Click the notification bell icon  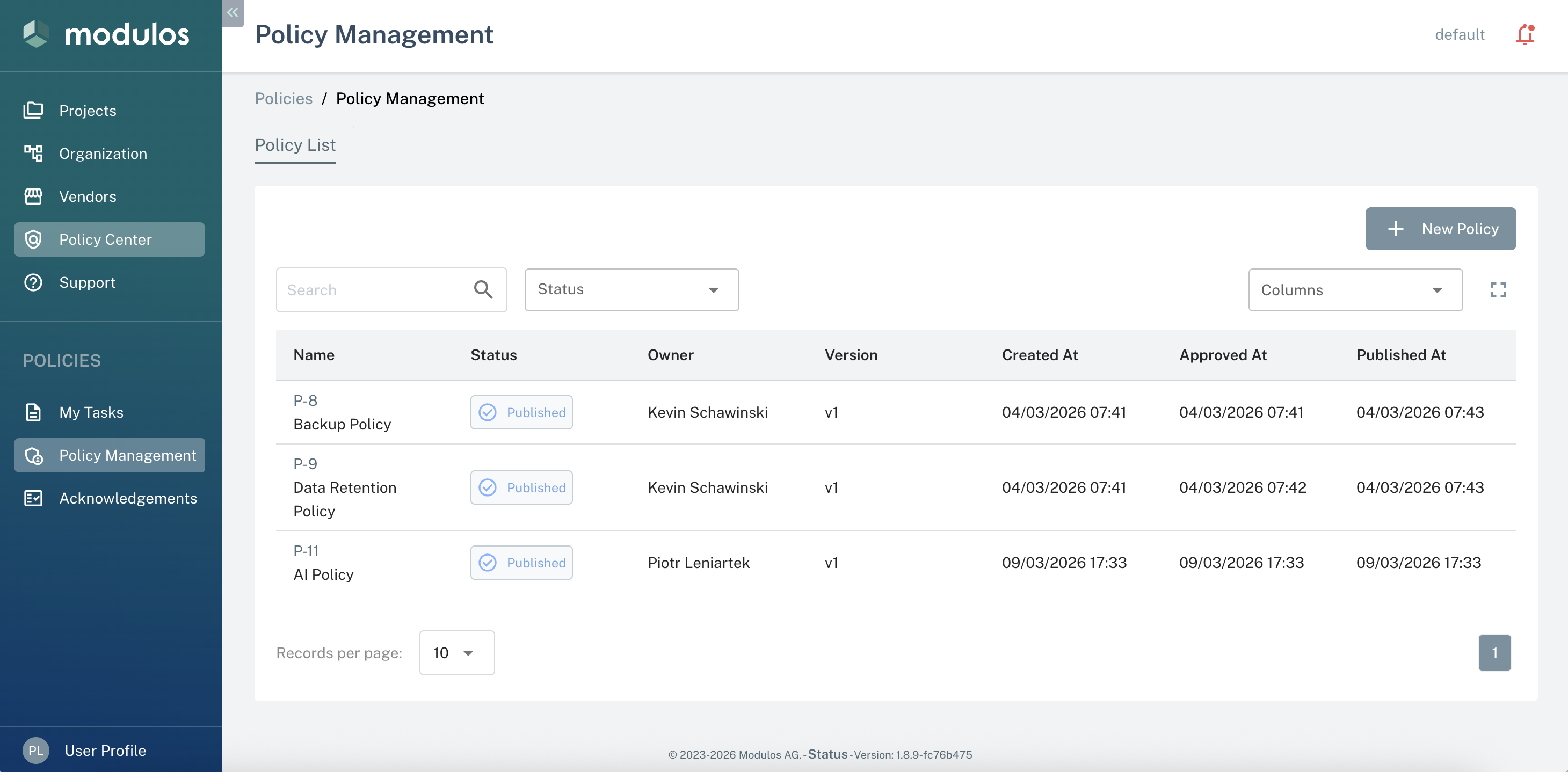pyautogui.click(x=1524, y=35)
